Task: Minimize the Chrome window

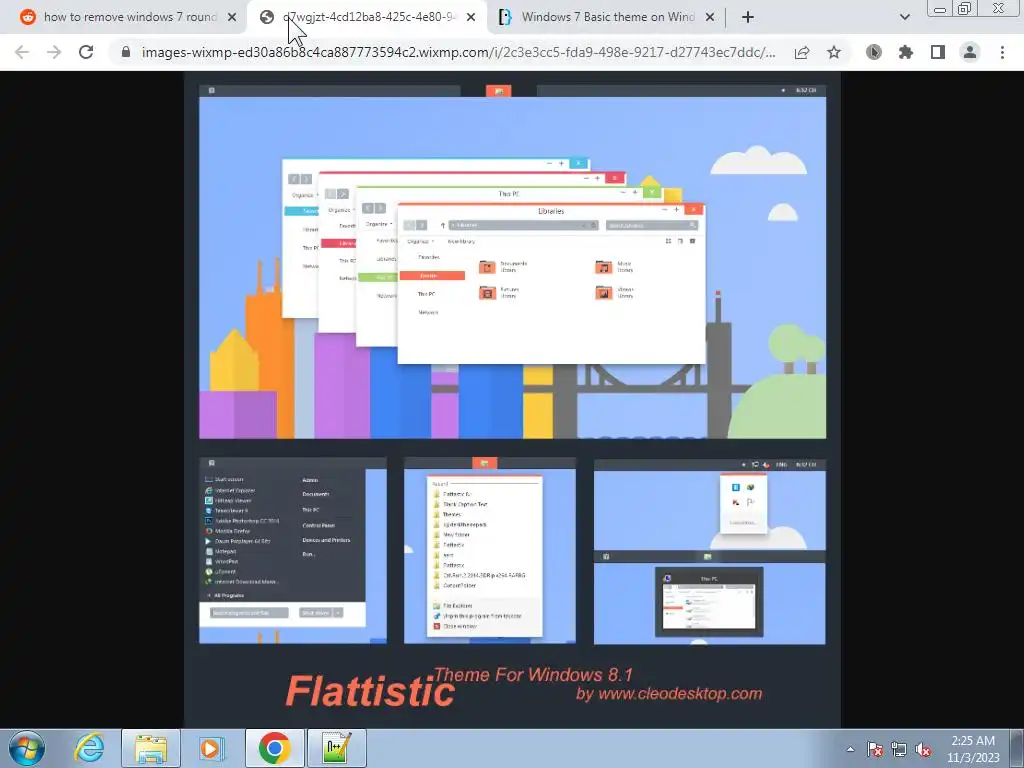Action: (x=940, y=9)
